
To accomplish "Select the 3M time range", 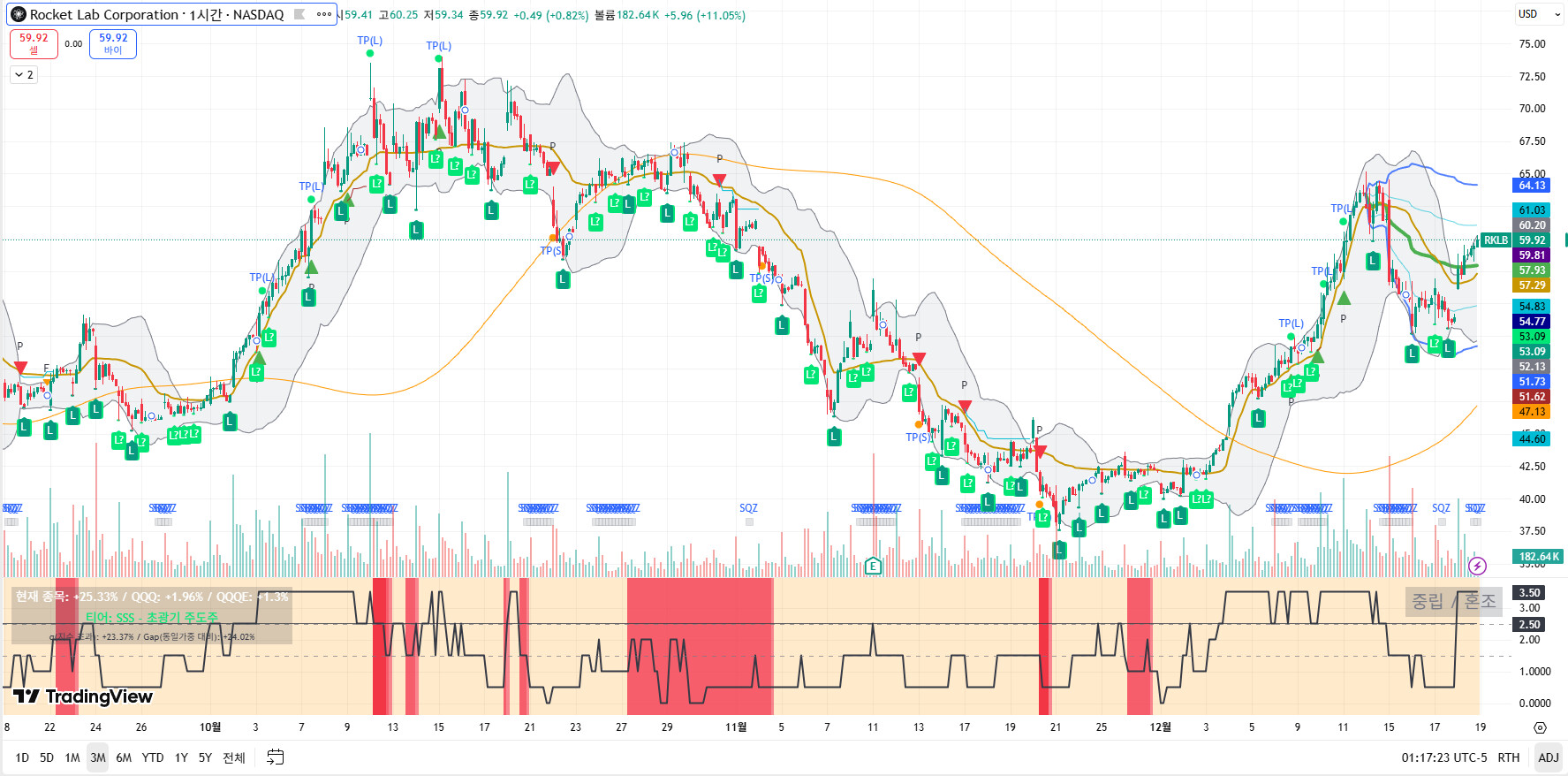I will pos(98,757).
